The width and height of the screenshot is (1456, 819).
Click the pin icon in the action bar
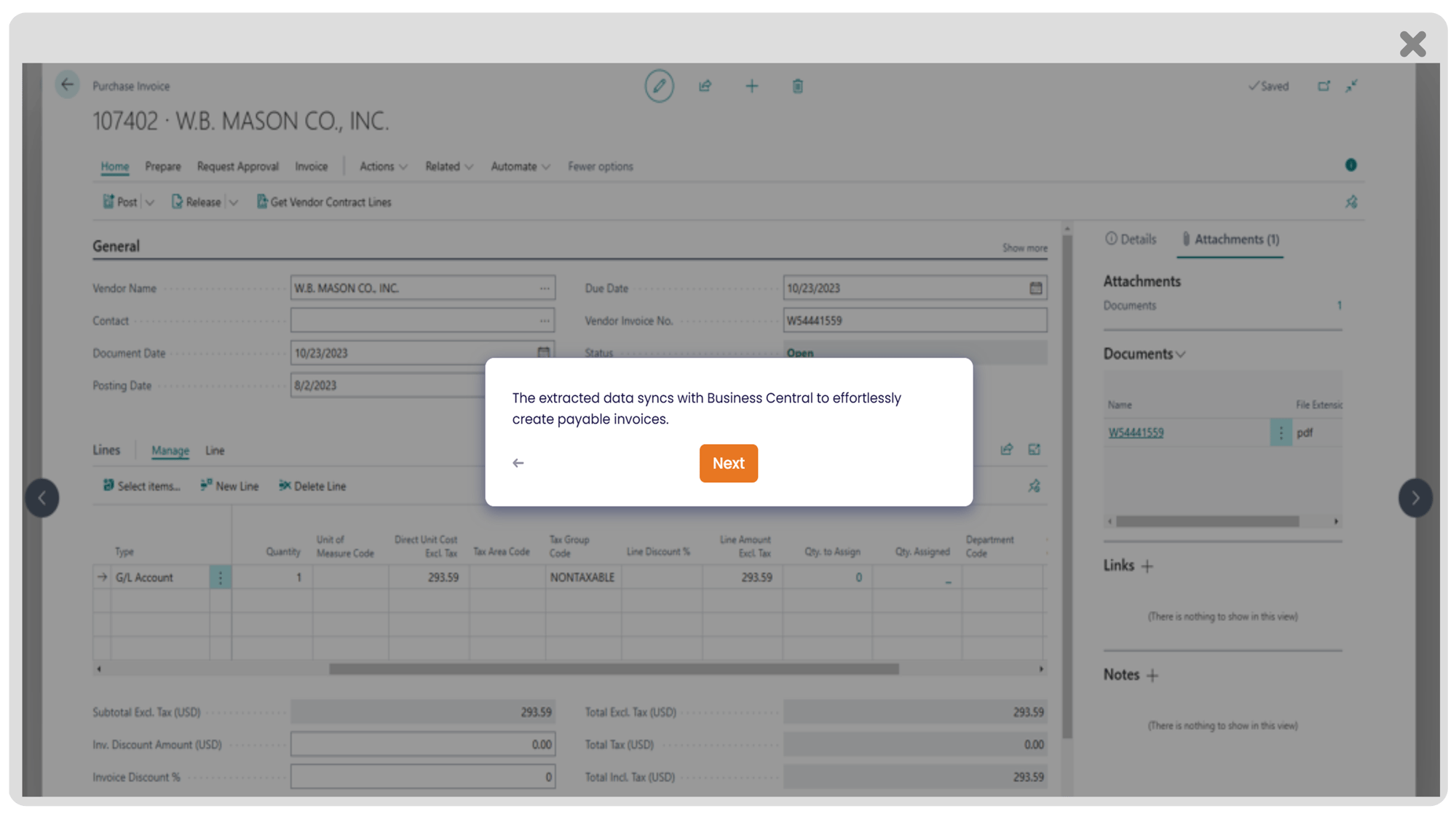point(1351,202)
